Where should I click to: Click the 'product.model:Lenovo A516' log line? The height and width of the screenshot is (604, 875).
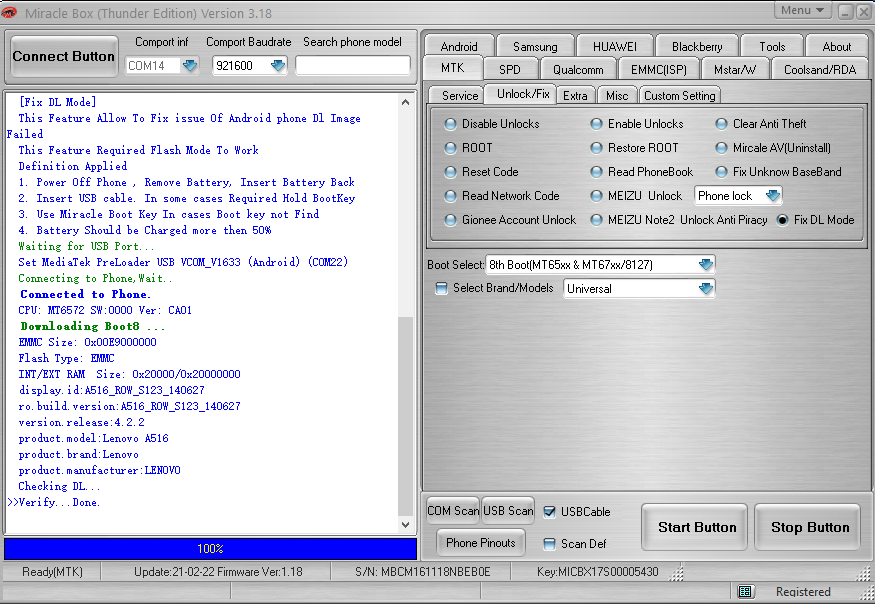93,438
